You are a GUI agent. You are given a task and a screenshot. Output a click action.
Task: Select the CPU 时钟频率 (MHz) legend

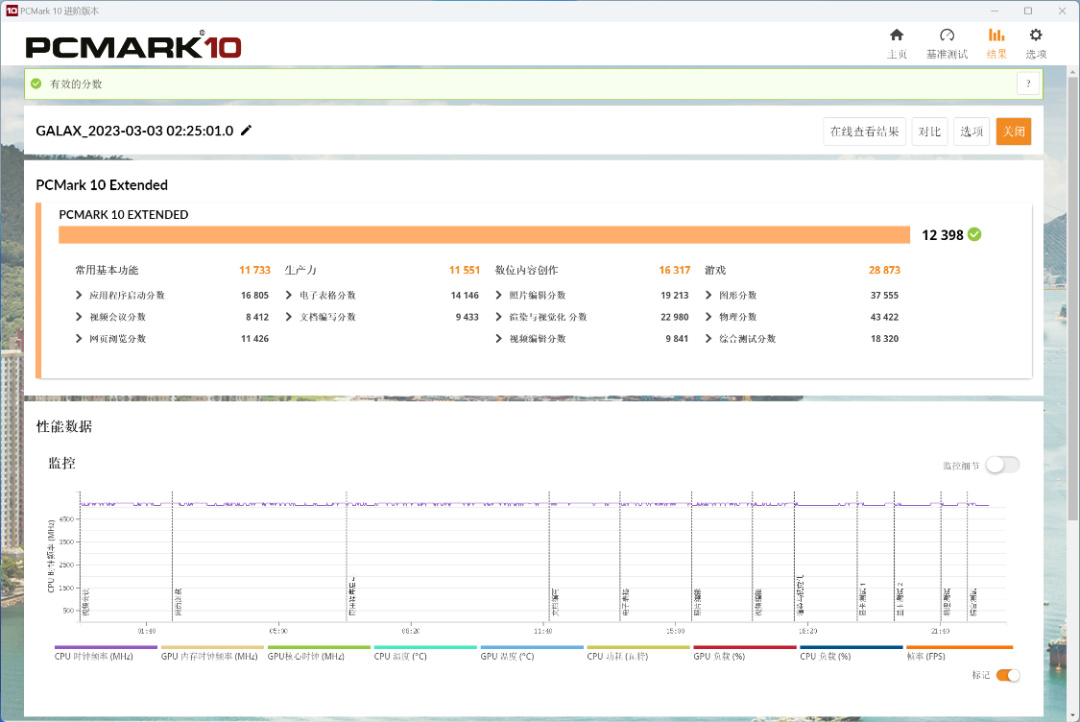point(106,653)
